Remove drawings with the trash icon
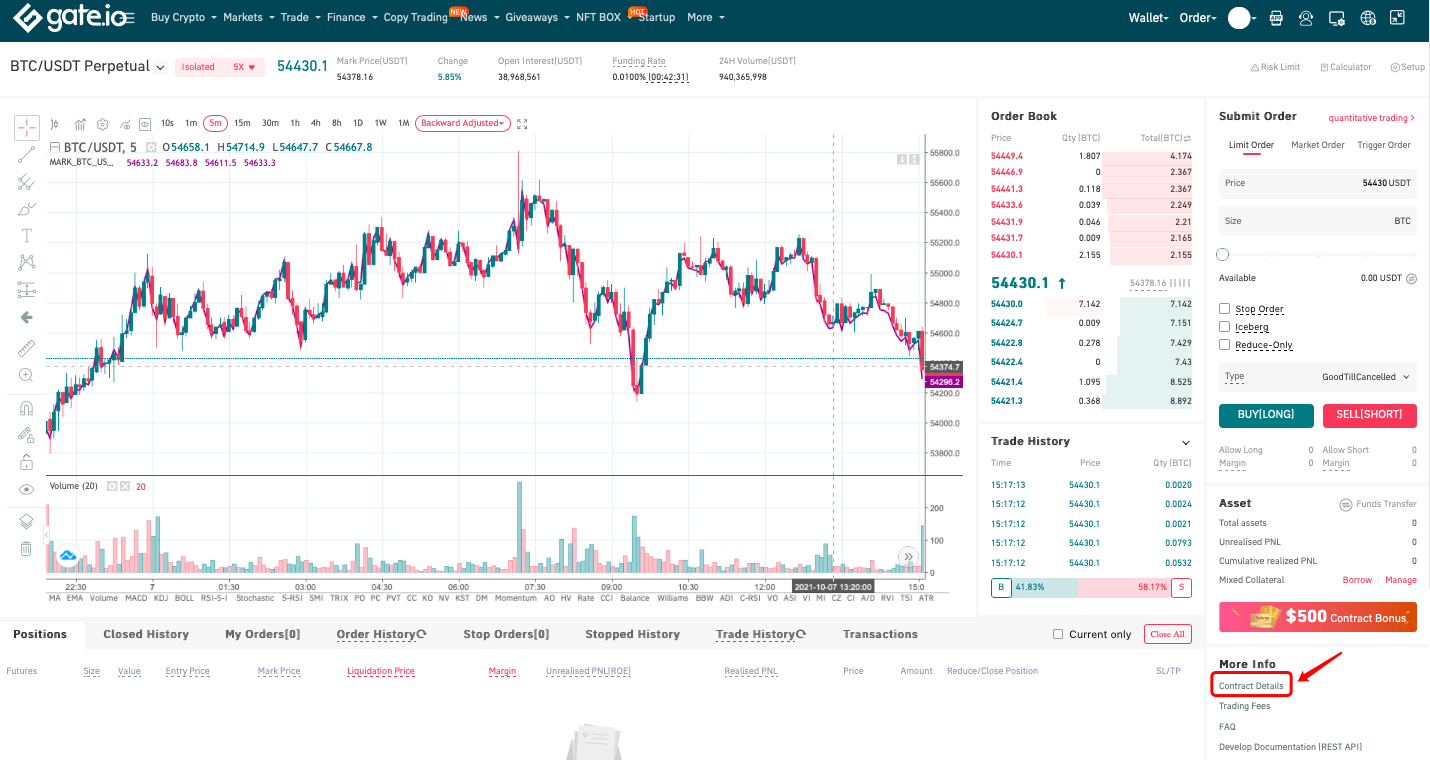The width and height of the screenshot is (1430, 760). coord(27,548)
